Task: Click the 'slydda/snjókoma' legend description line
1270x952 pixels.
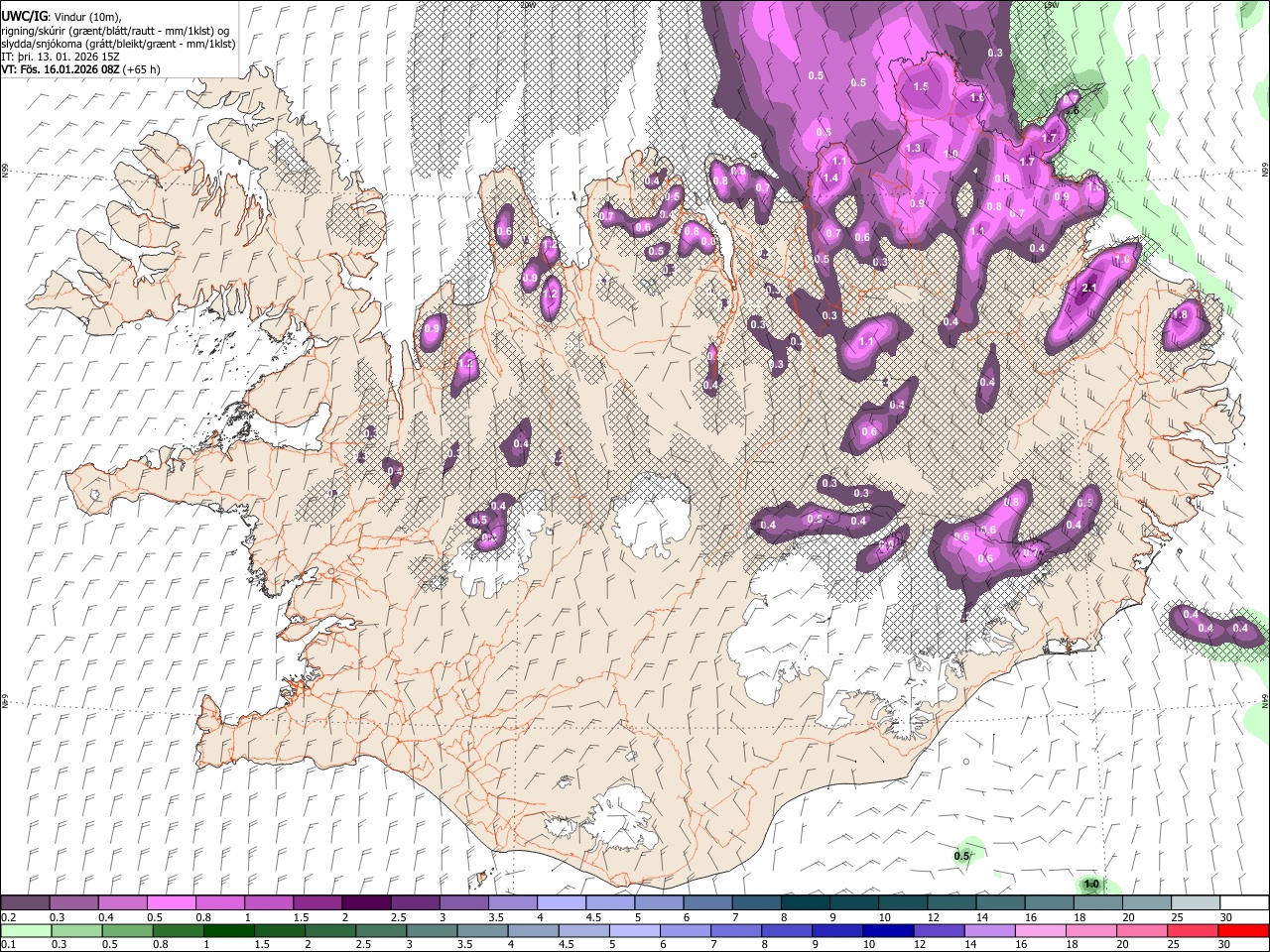Action: point(118,44)
